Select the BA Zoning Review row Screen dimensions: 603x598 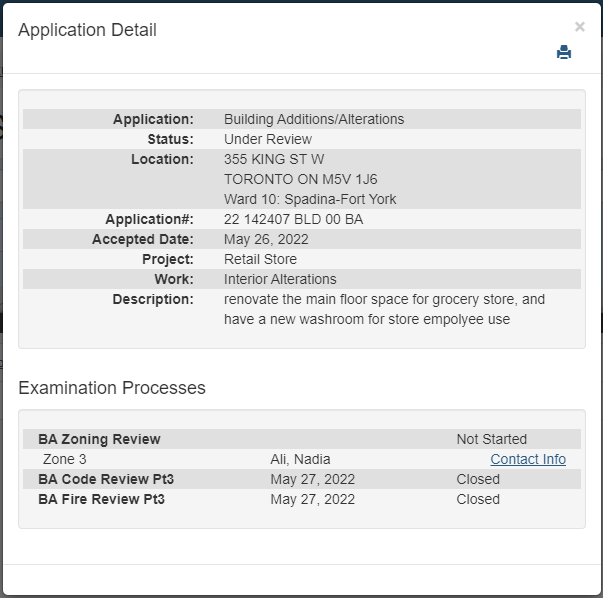(99, 439)
